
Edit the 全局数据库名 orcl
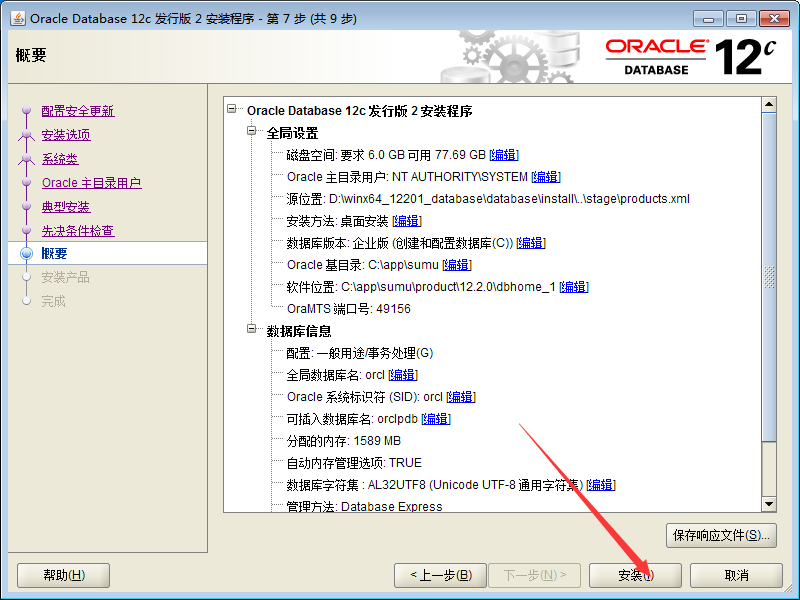pos(403,375)
